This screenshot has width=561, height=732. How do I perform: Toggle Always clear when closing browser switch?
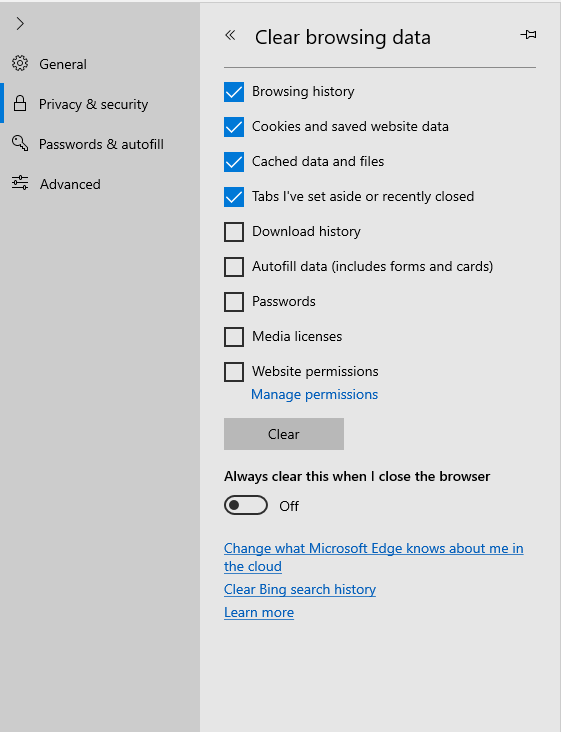point(246,505)
